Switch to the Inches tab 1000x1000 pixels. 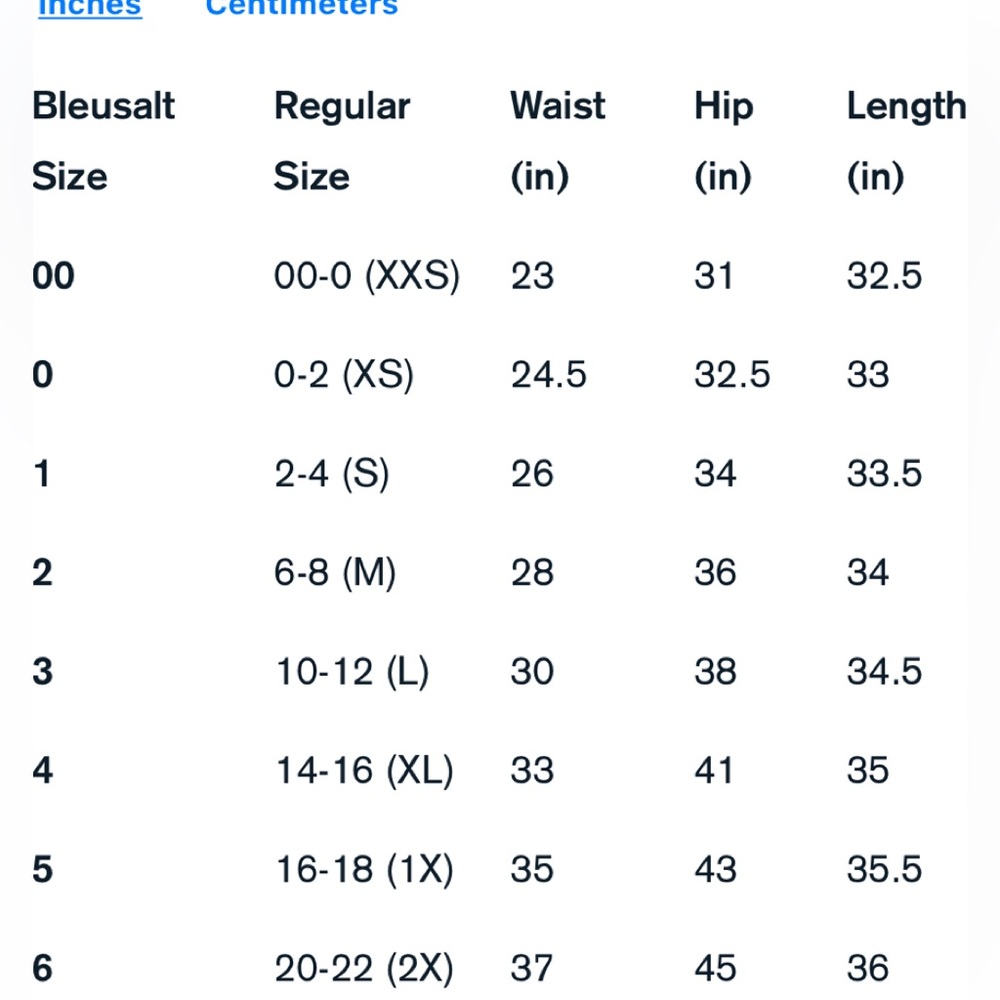(90, 8)
